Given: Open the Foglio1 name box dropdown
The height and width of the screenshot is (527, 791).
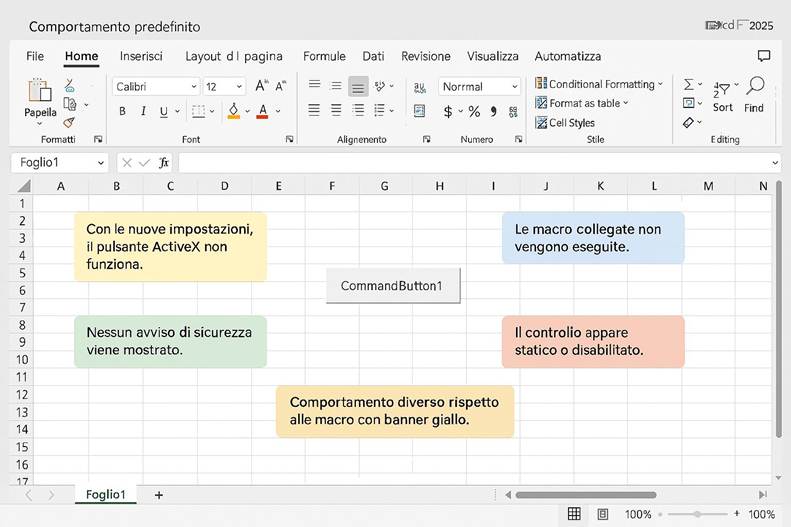Looking at the screenshot, I should click(101, 163).
